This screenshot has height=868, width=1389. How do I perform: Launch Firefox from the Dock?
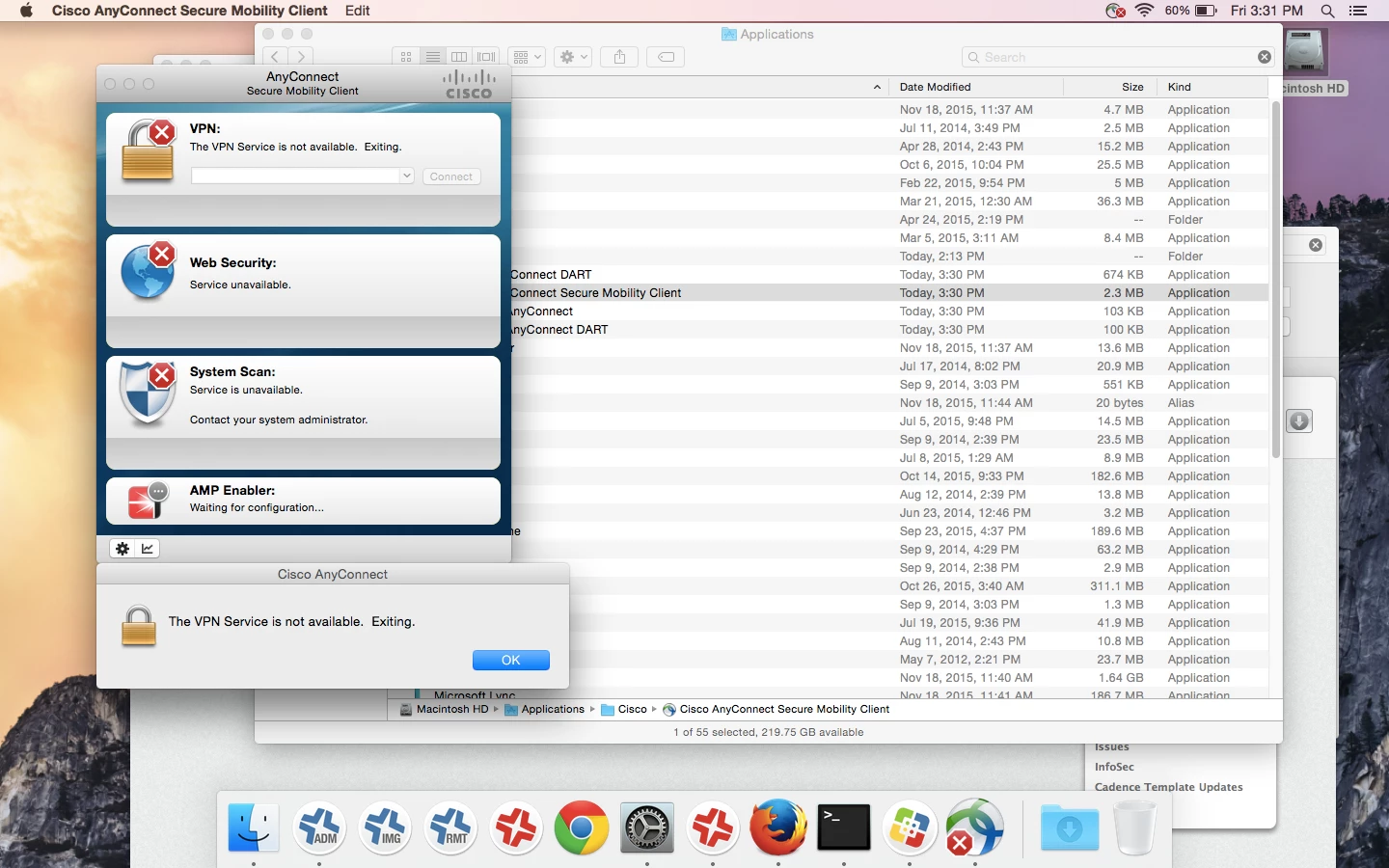(x=778, y=827)
